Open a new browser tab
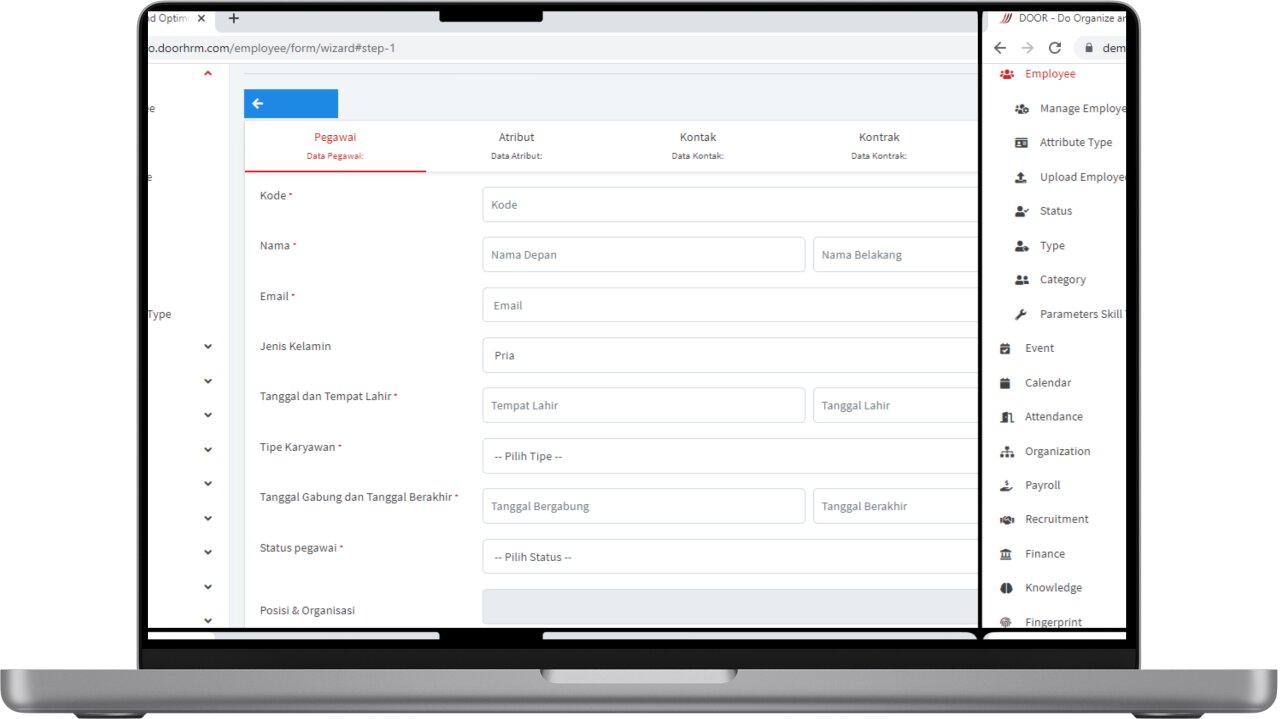 click(234, 18)
